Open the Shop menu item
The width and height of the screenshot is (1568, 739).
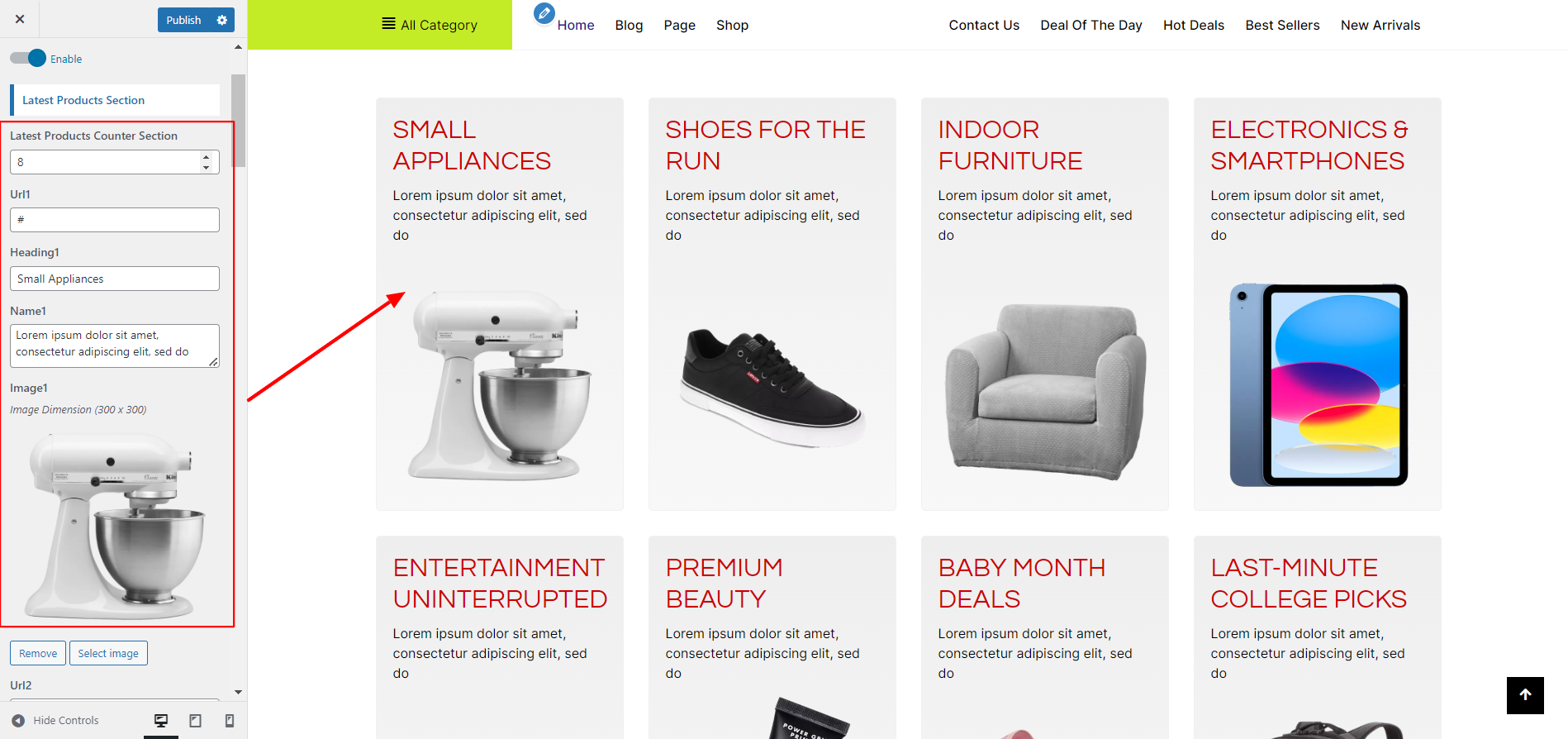732,26
